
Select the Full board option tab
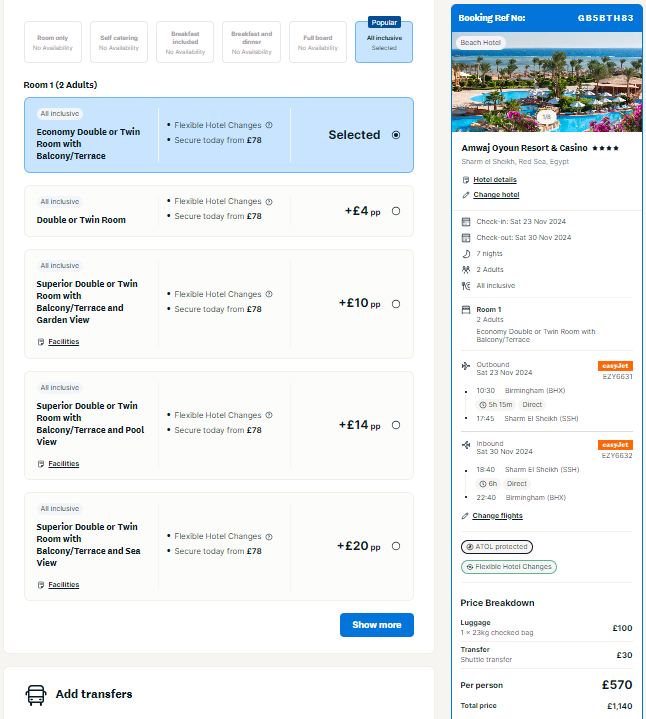(318, 42)
